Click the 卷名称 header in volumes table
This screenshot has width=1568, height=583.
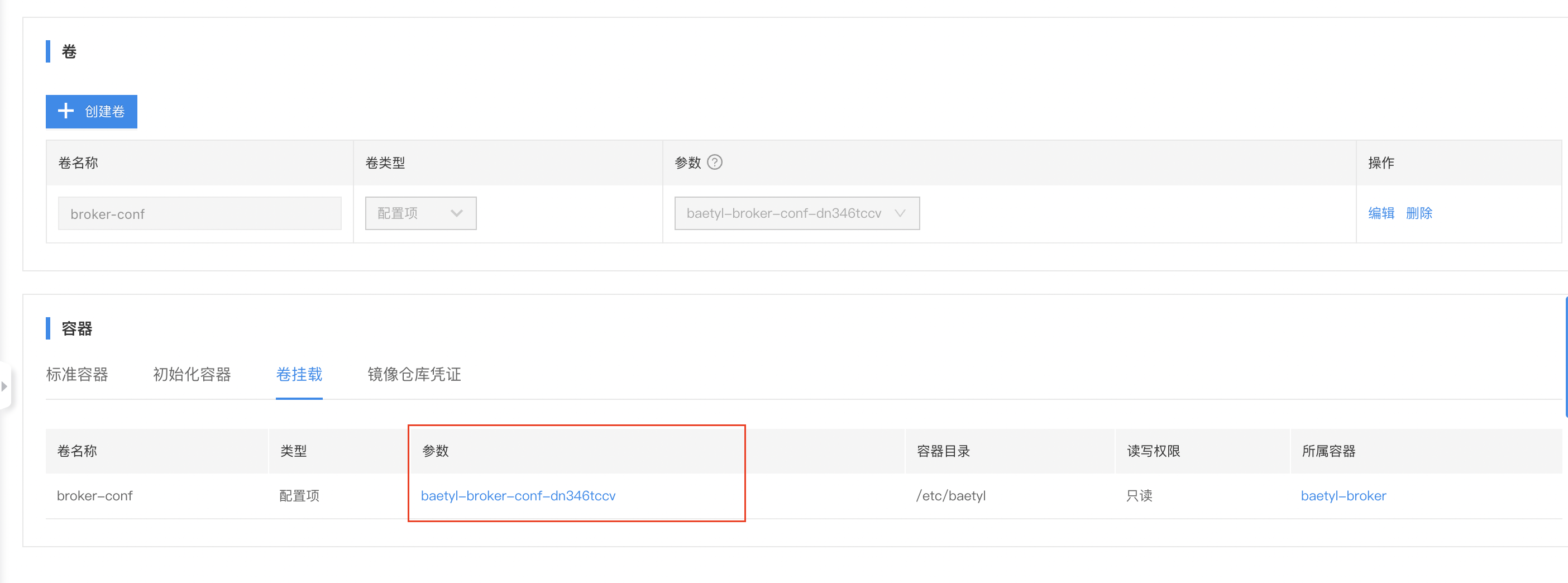tap(78, 163)
